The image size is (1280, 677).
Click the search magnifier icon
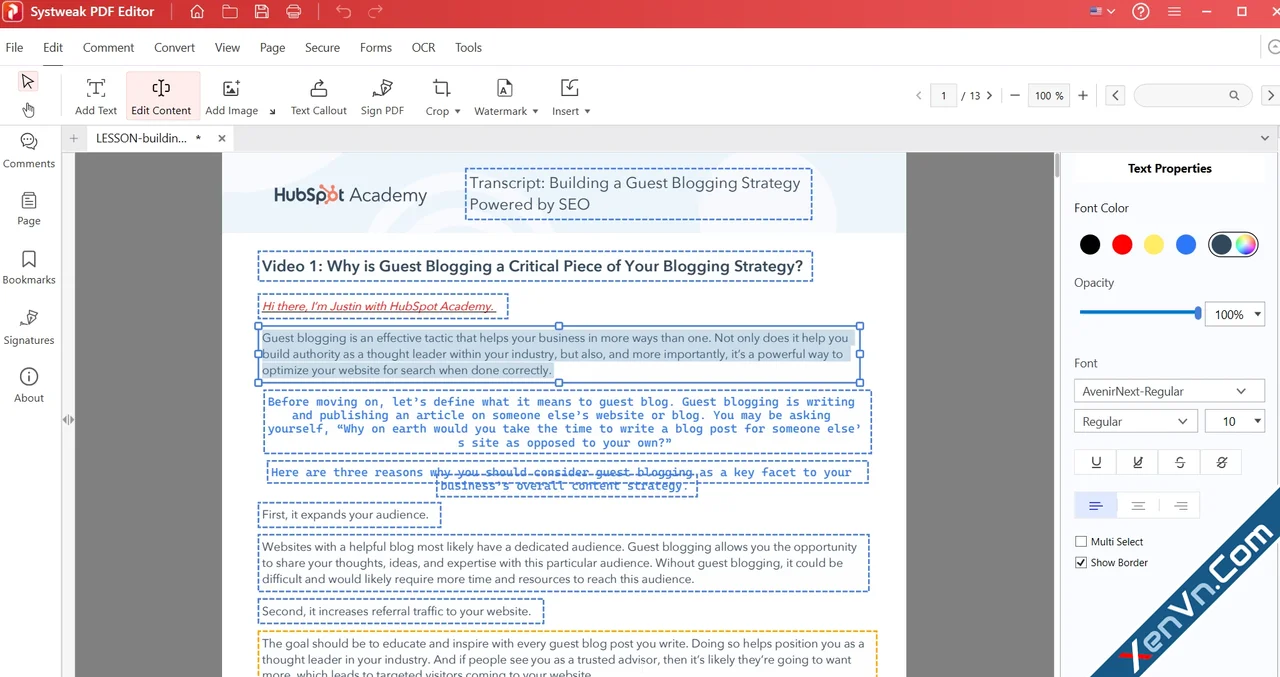[x=1235, y=96]
